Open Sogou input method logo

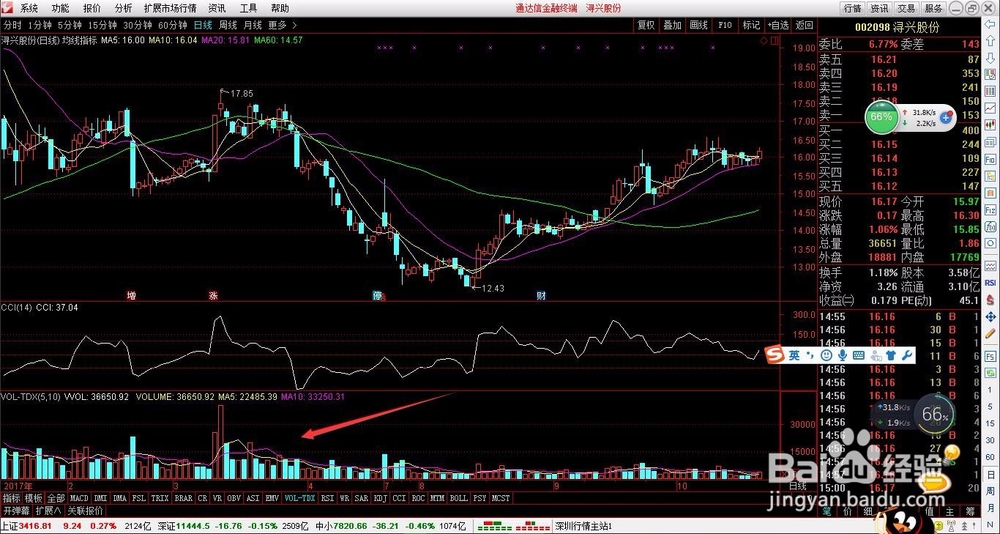click(774, 355)
